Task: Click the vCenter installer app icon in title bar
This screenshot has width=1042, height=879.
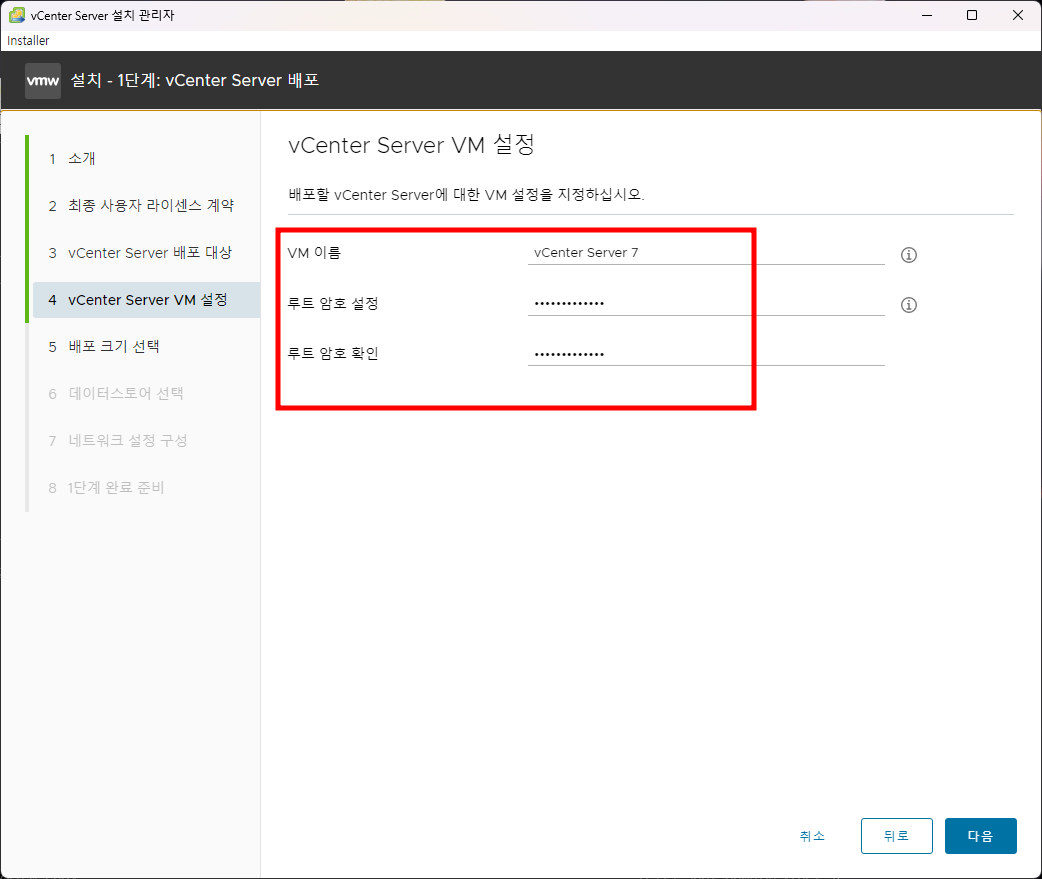Action: [x=17, y=15]
